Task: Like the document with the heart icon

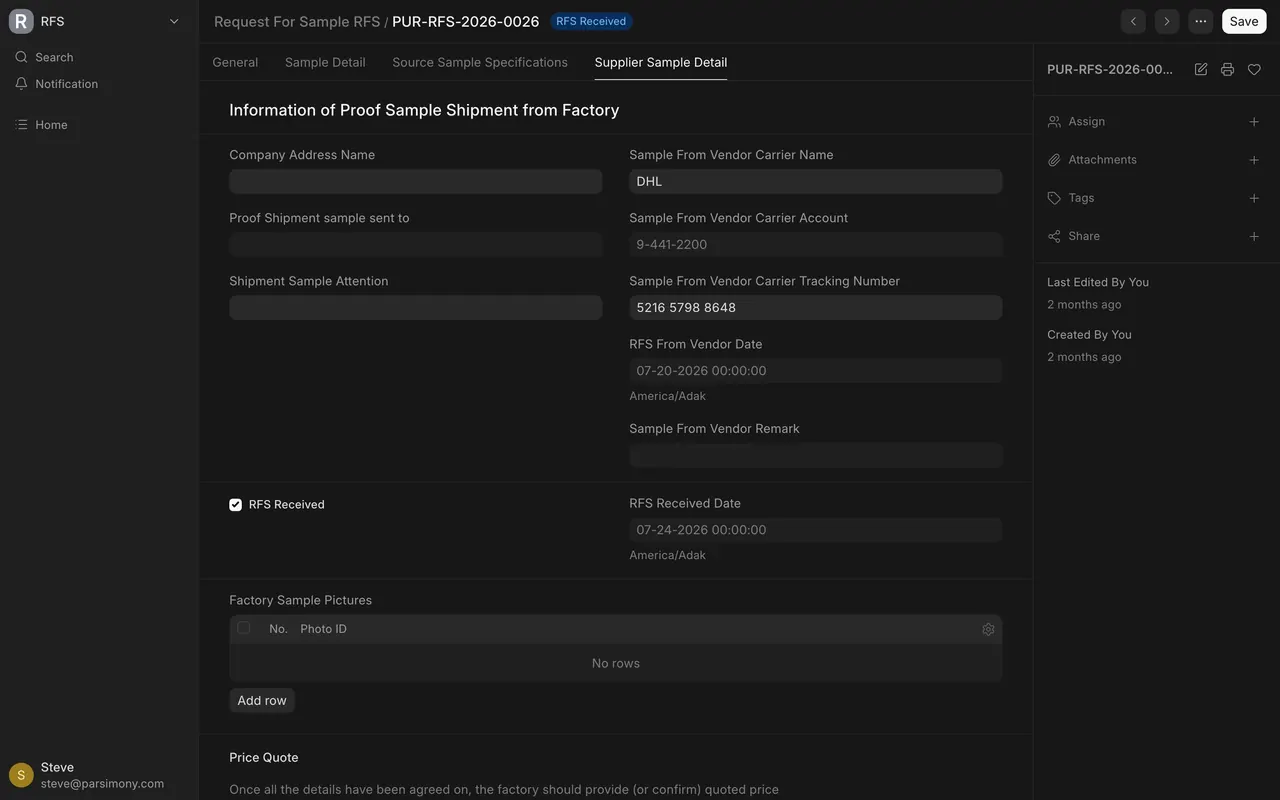Action: click(1254, 69)
